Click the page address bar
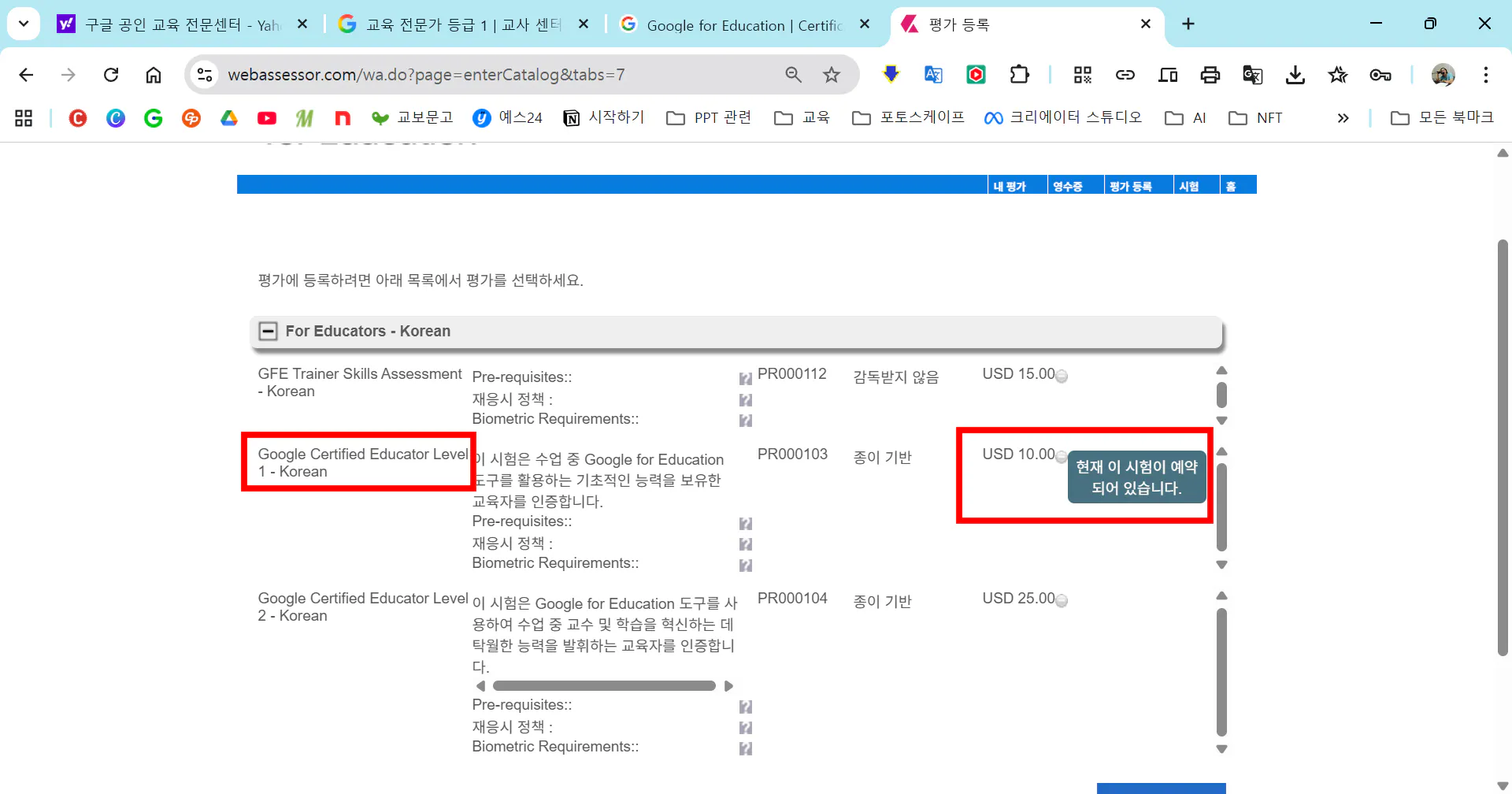The width and height of the screenshot is (1512, 794). [x=472, y=75]
